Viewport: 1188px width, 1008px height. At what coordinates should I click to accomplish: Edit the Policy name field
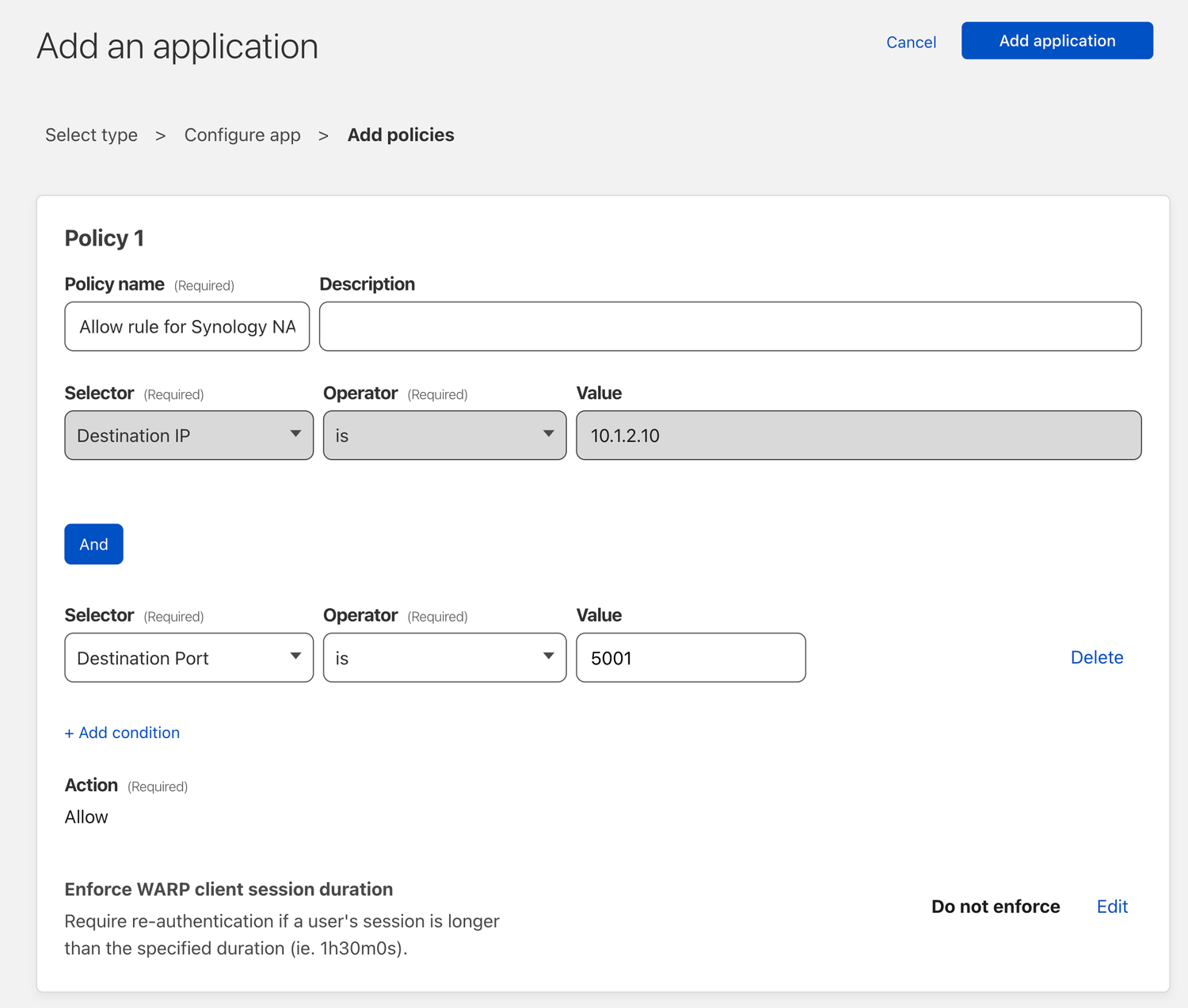pos(187,326)
